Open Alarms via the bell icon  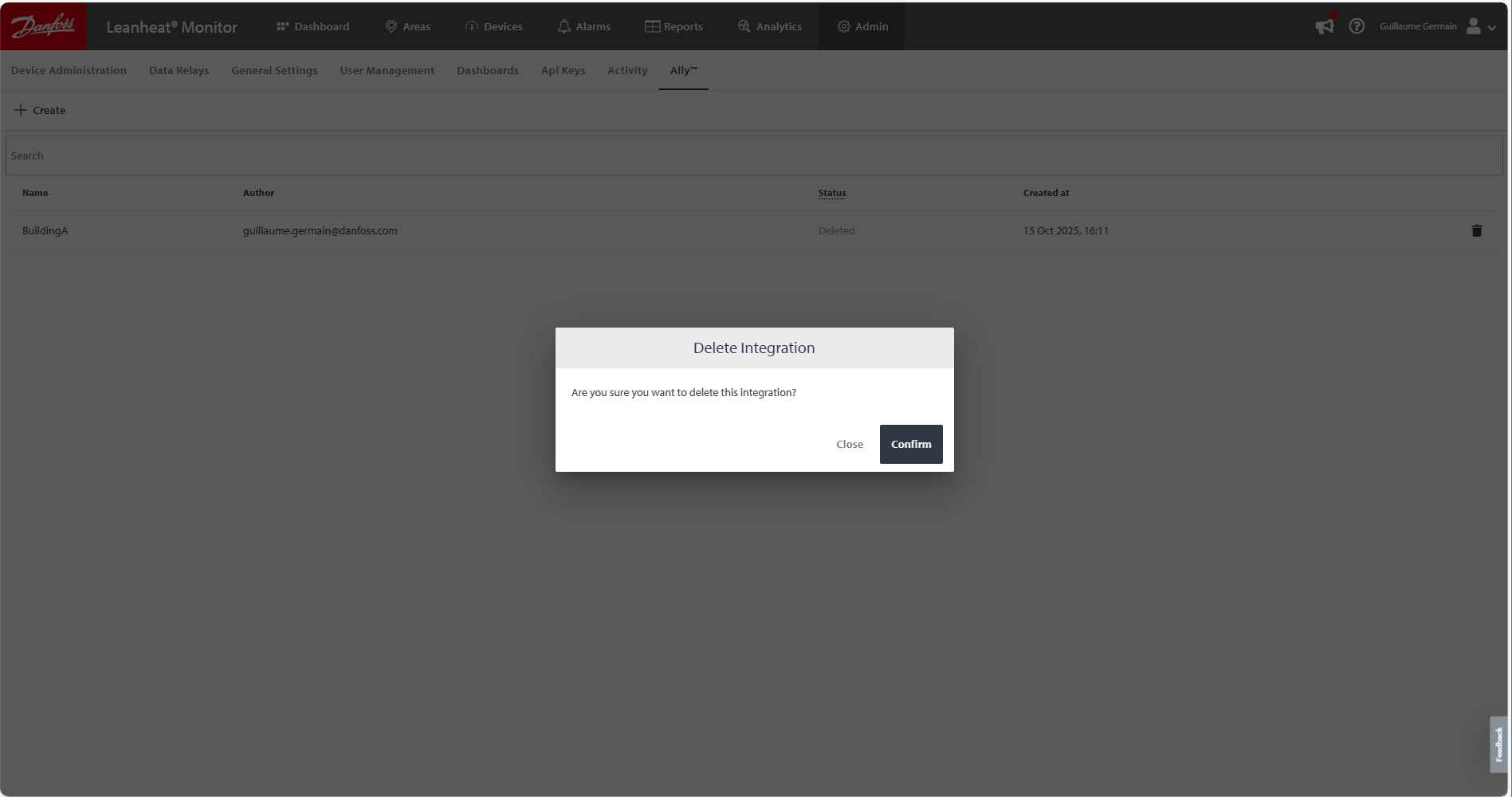564,26
